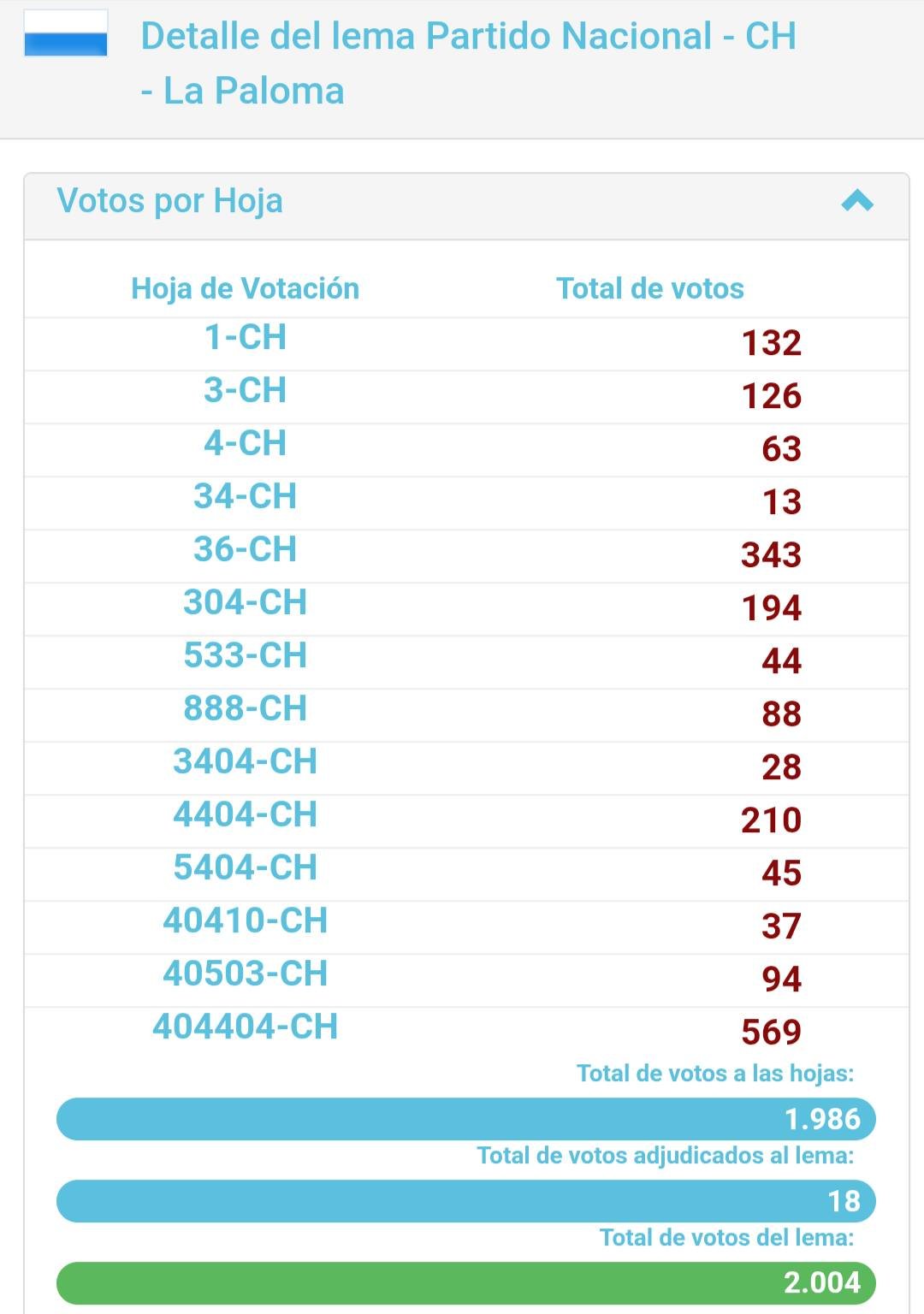Open the 3-CH voting sheet link

pyautogui.click(x=245, y=390)
